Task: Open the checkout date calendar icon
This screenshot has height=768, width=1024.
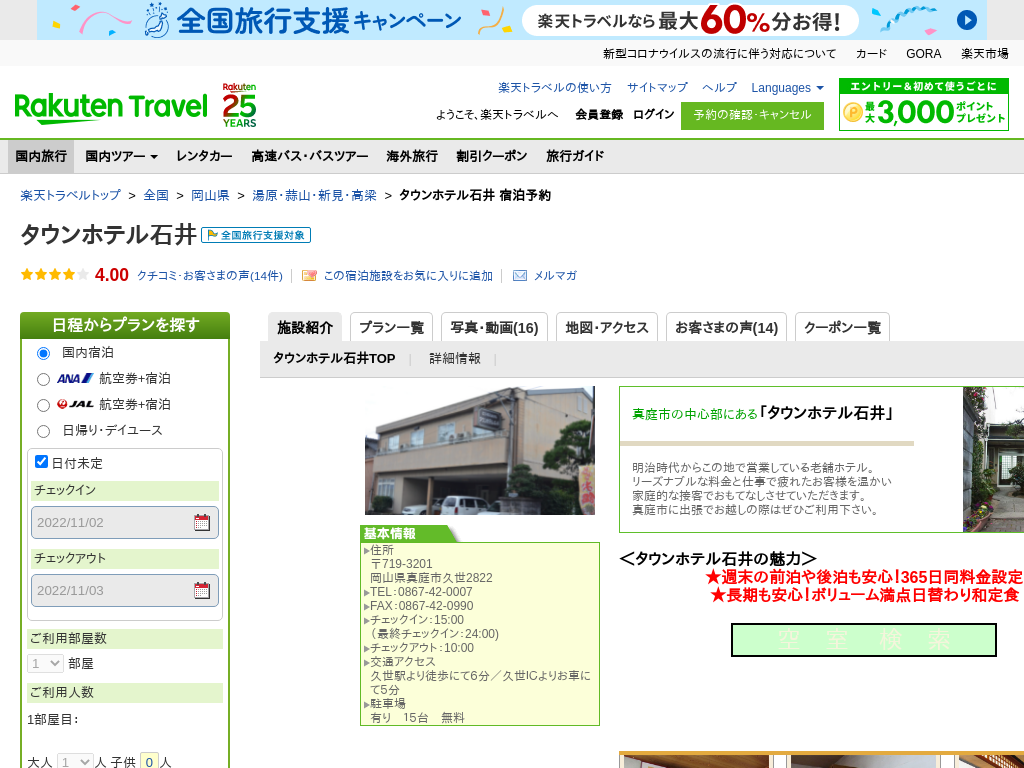Action: 202,590
